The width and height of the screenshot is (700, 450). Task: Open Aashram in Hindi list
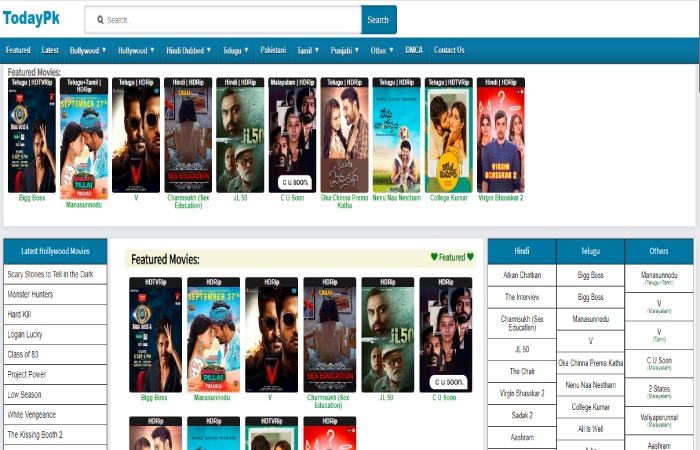522,438
